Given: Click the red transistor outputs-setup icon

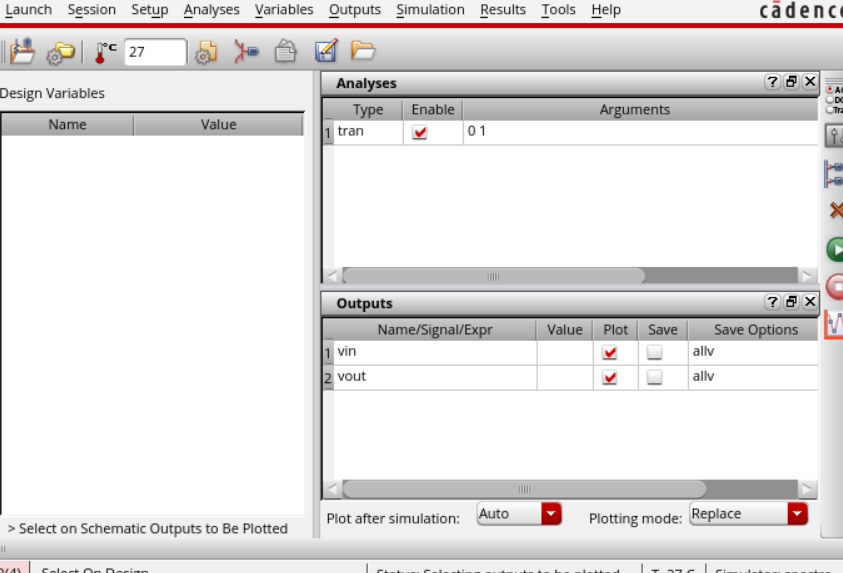Looking at the screenshot, I should tap(246, 52).
